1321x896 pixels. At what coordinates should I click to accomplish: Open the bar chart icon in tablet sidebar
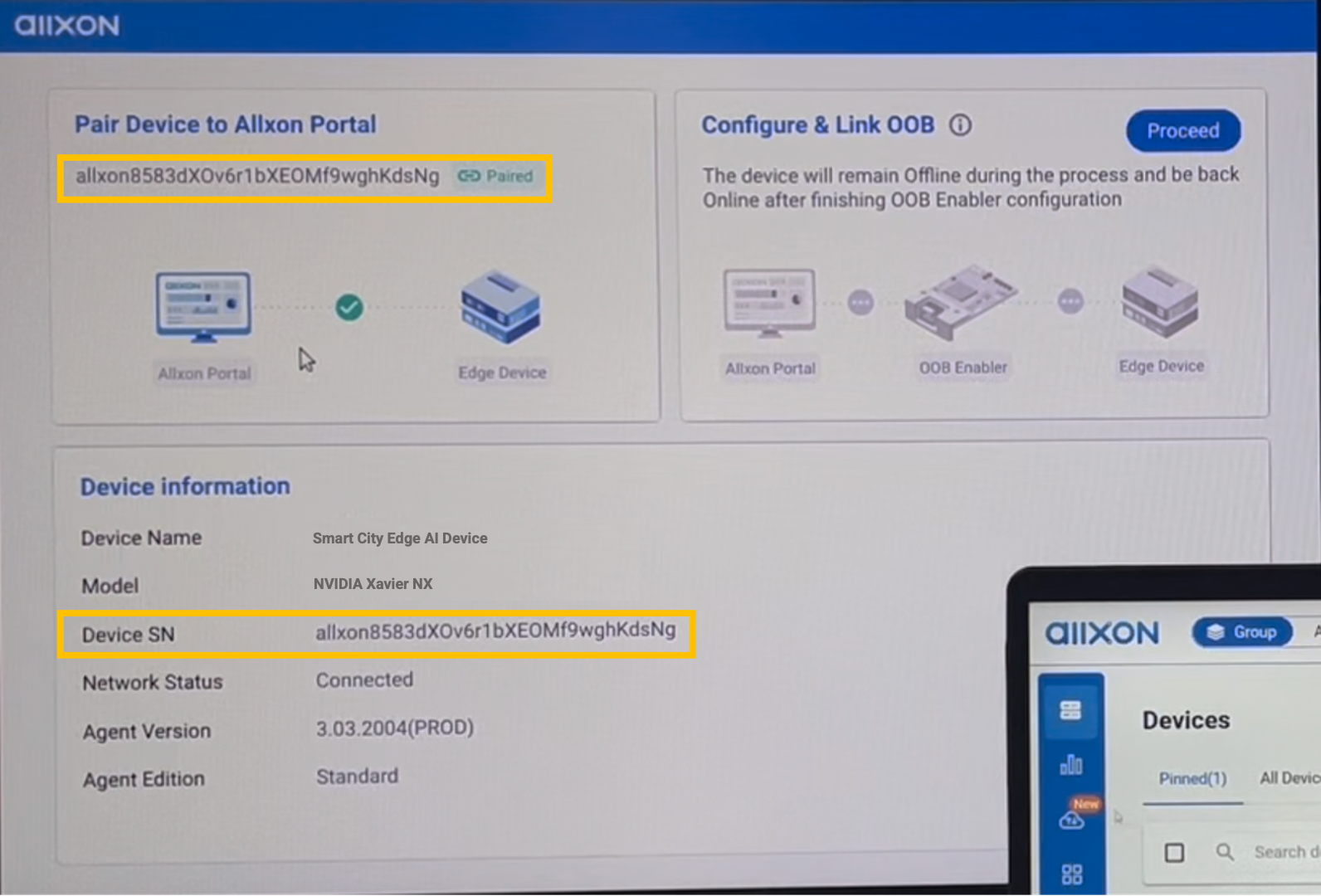(x=1071, y=764)
